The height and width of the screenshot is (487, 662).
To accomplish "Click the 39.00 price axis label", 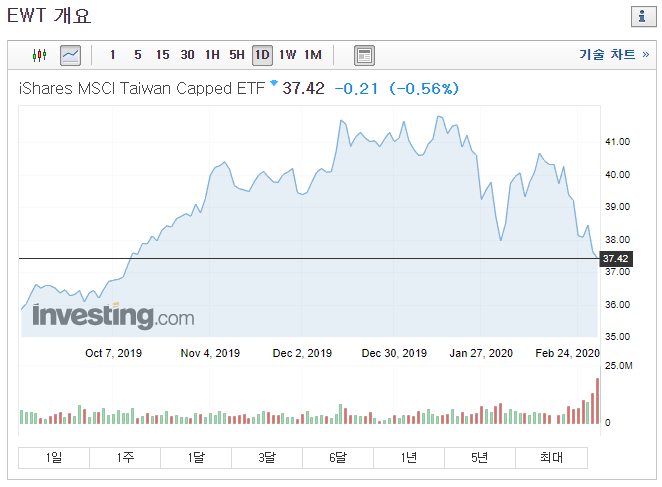I will 618,207.
